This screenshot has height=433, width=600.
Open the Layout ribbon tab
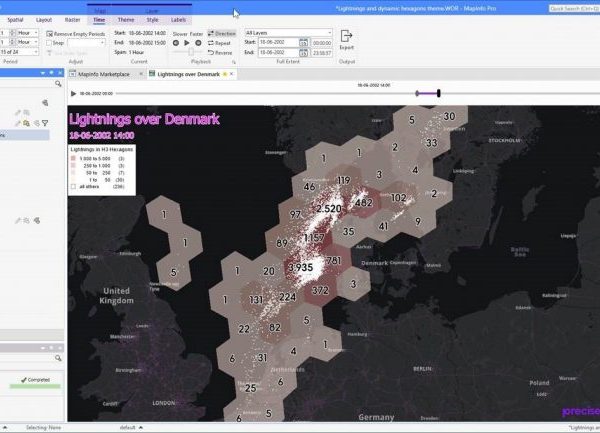tap(44, 20)
